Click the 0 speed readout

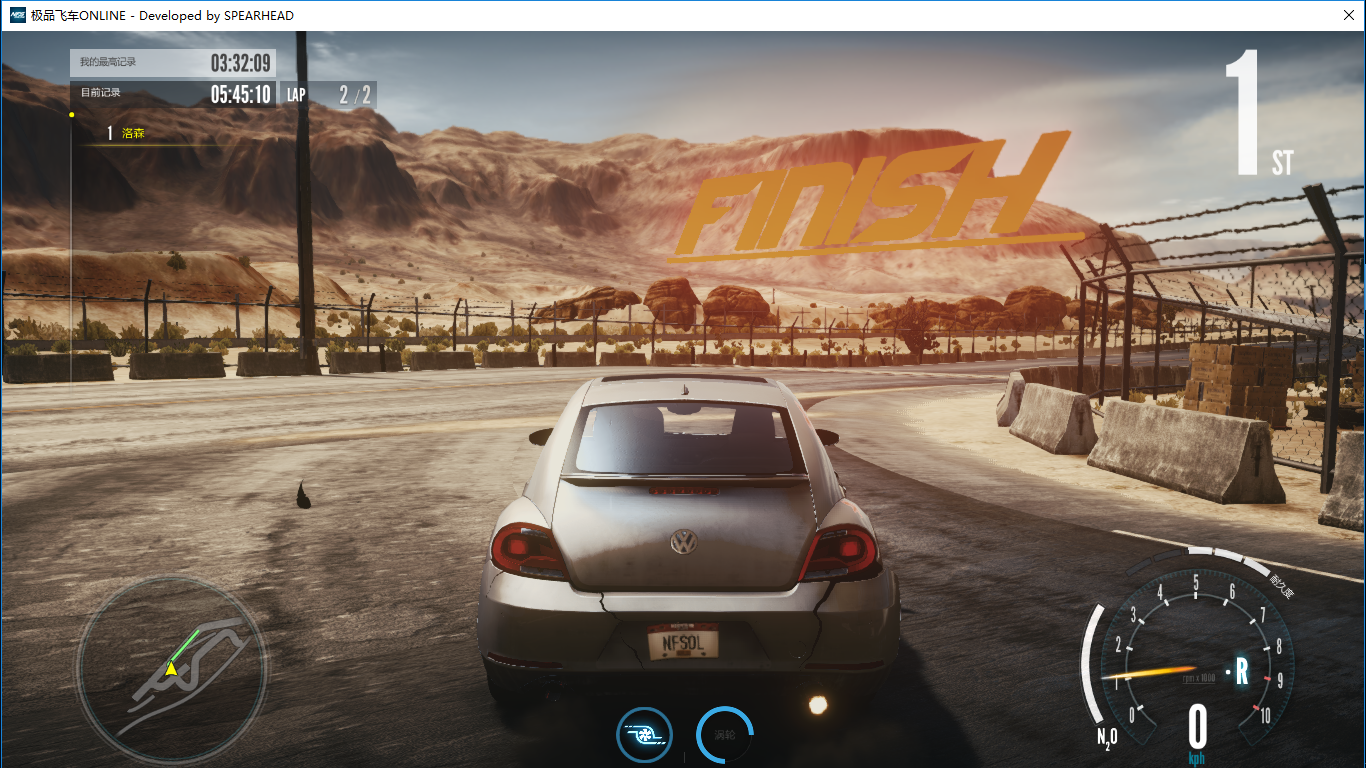coord(1197,727)
